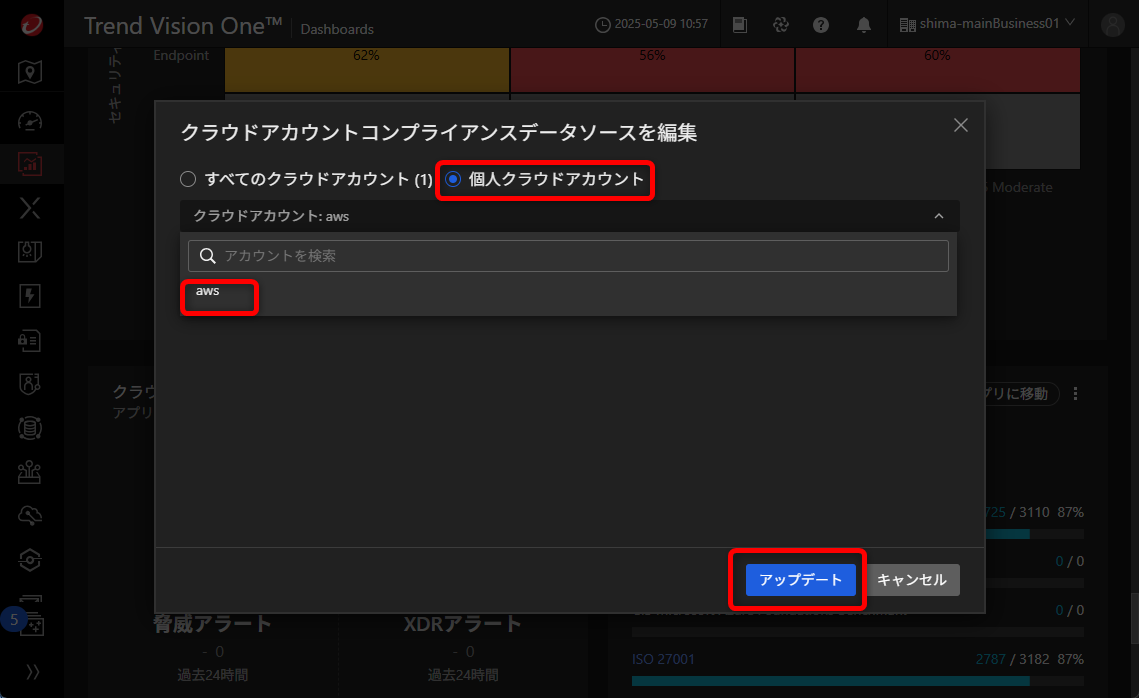This screenshot has height=698, width=1139.
Task: Click the 56% red heatmap cell
Action: (652, 70)
